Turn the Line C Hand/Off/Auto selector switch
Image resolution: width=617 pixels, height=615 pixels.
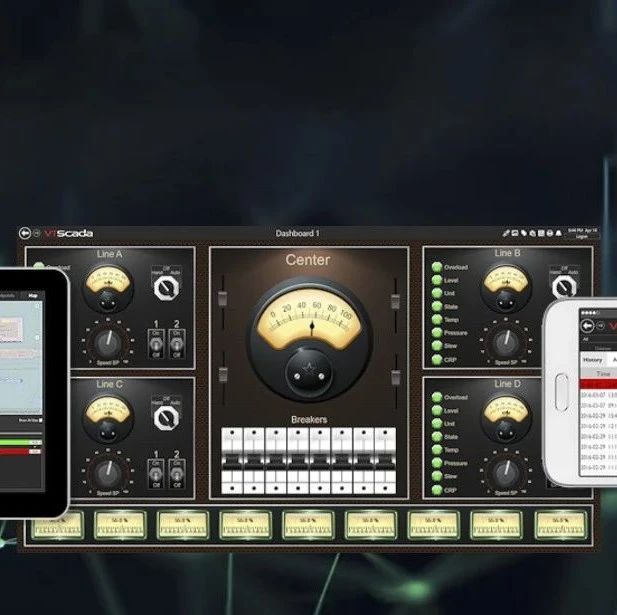click(x=166, y=418)
